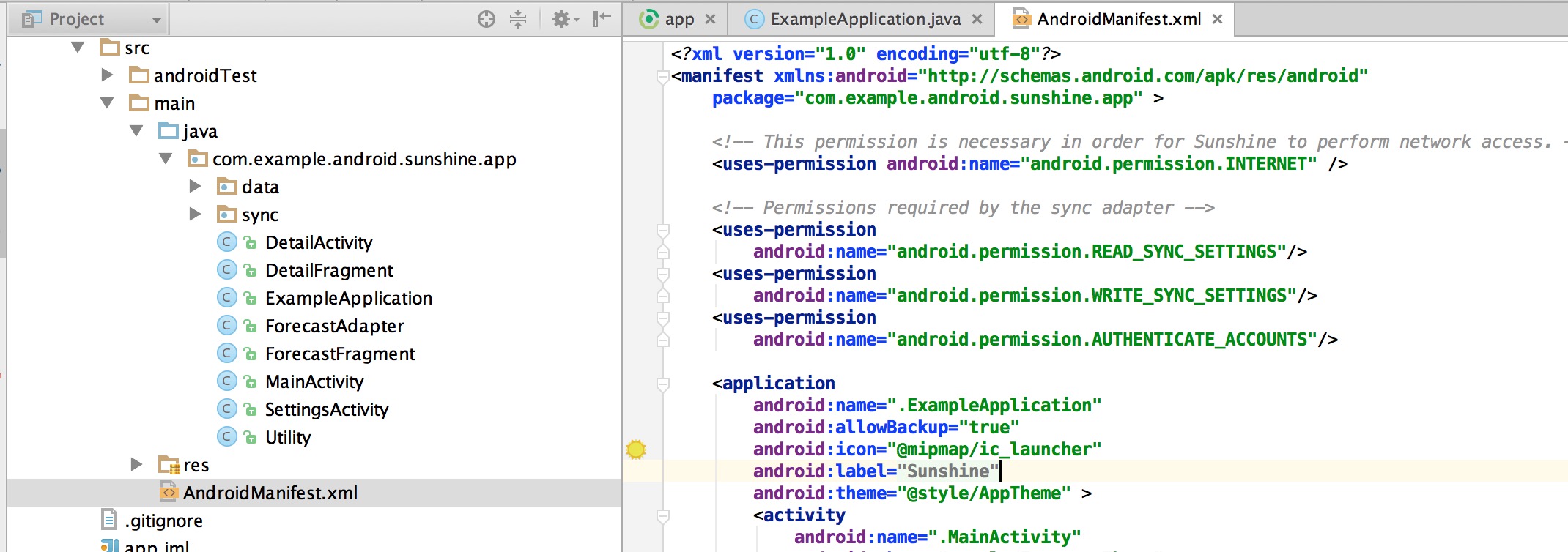This screenshot has width=1568, height=552.
Task: Expand the res folder
Action: pyautogui.click(x=136, y=464)
